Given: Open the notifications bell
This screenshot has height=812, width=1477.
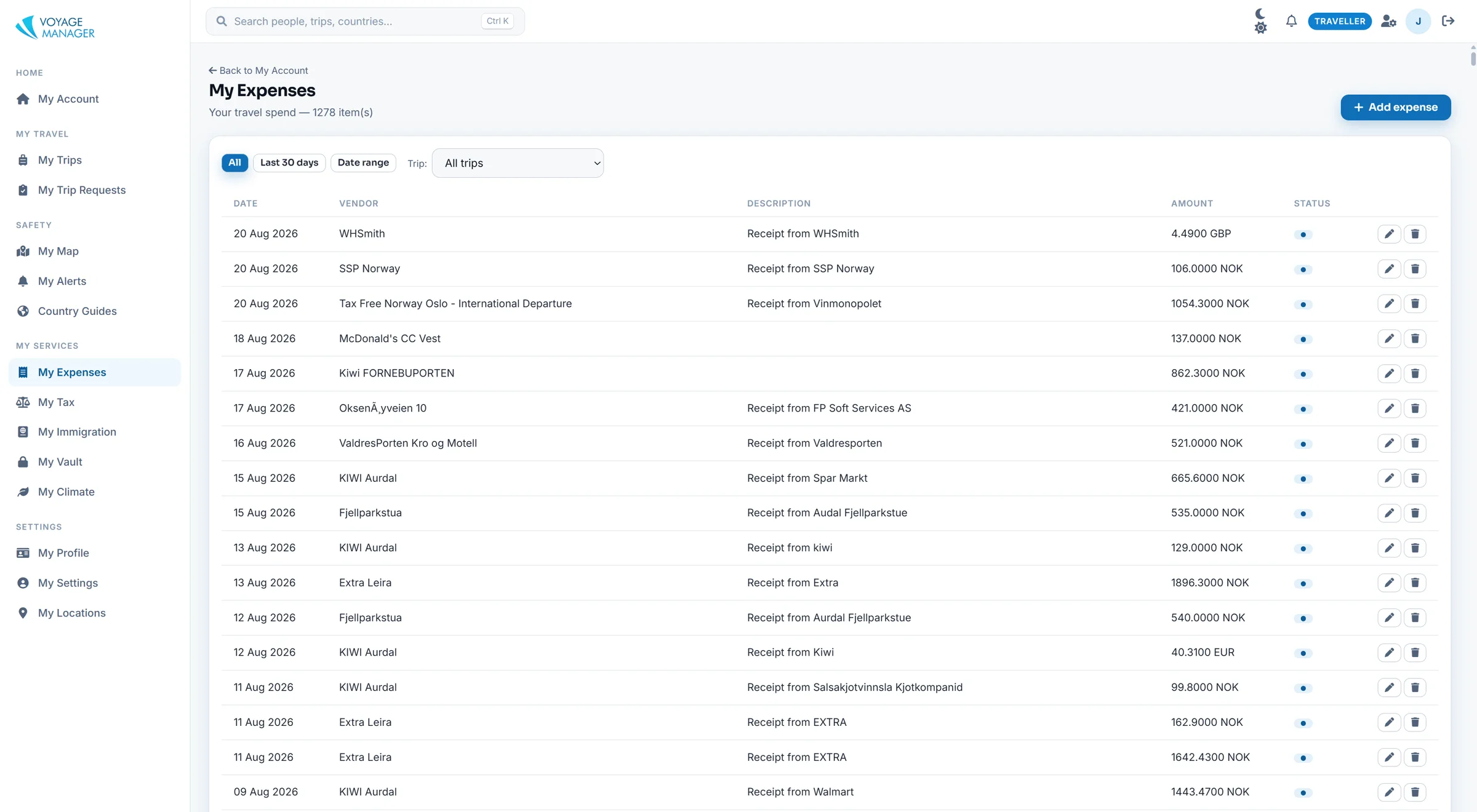Looking at the screenshot, I should [x=1291, y=21].
